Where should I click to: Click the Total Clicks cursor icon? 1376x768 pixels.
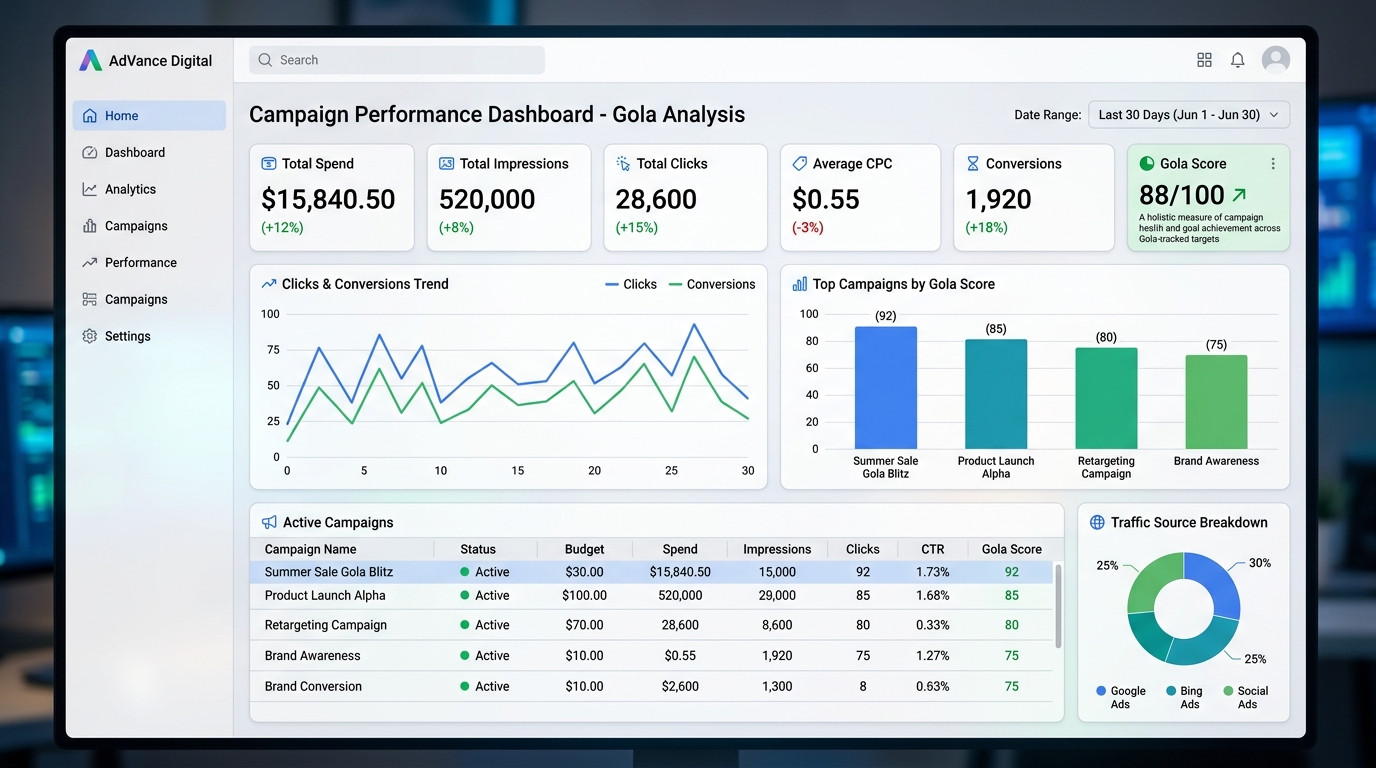coord(623,164)
